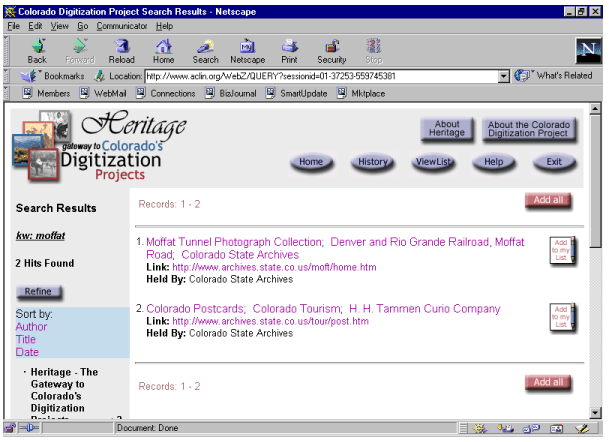This screenshot has height=442, width=609.
Task: Click the Exit button
Action: 554,162
